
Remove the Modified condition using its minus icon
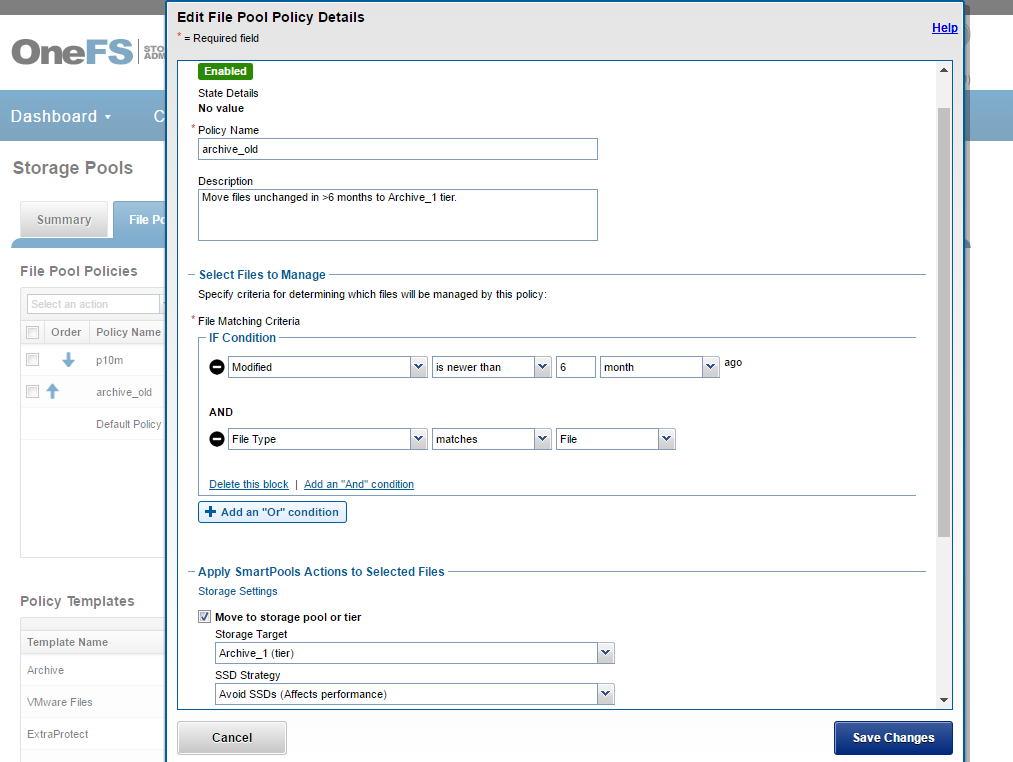(x=217, y=367)
